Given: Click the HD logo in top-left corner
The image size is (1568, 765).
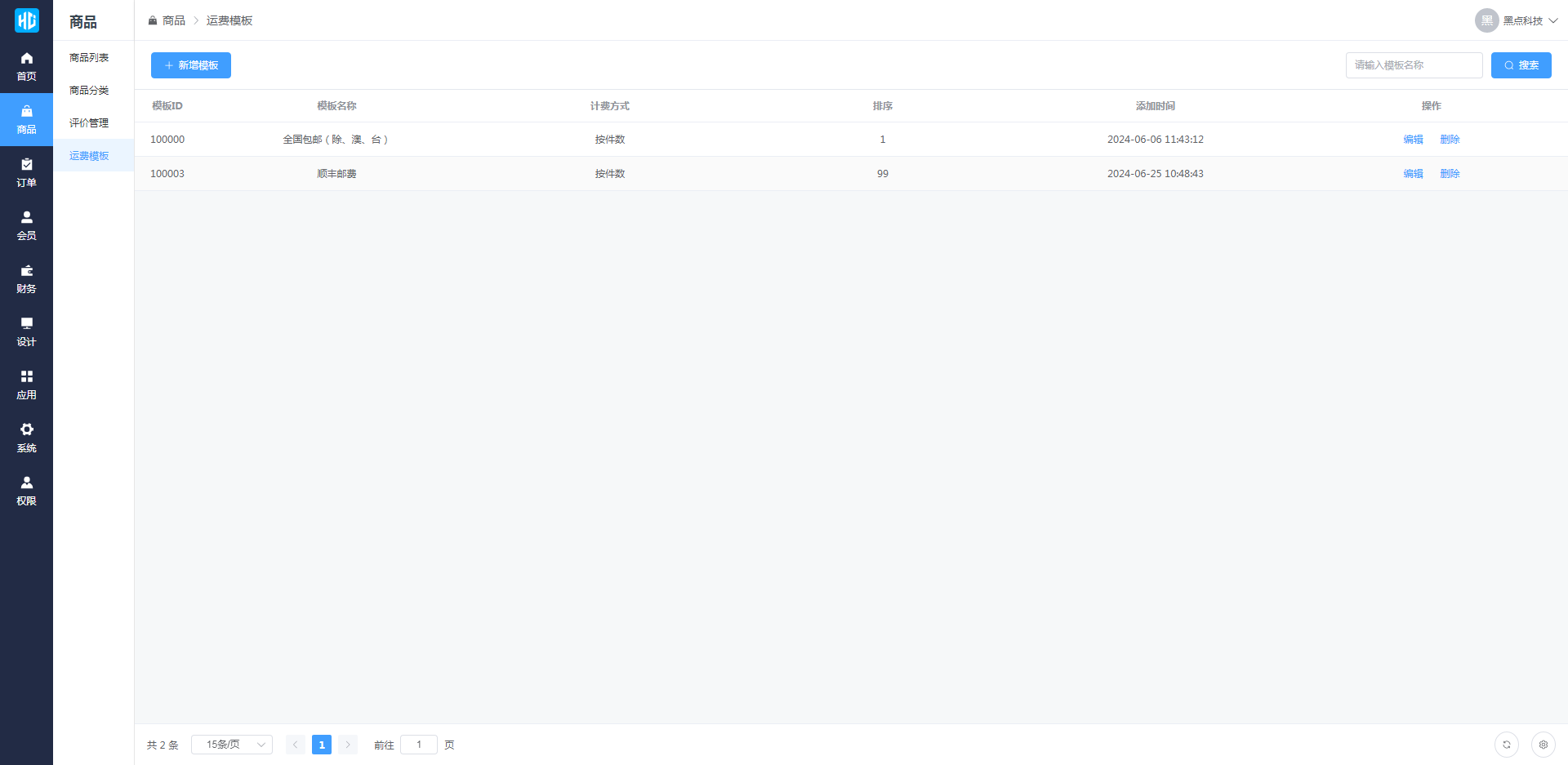Looking at the screenshot, I should click(x=26, y=20).
